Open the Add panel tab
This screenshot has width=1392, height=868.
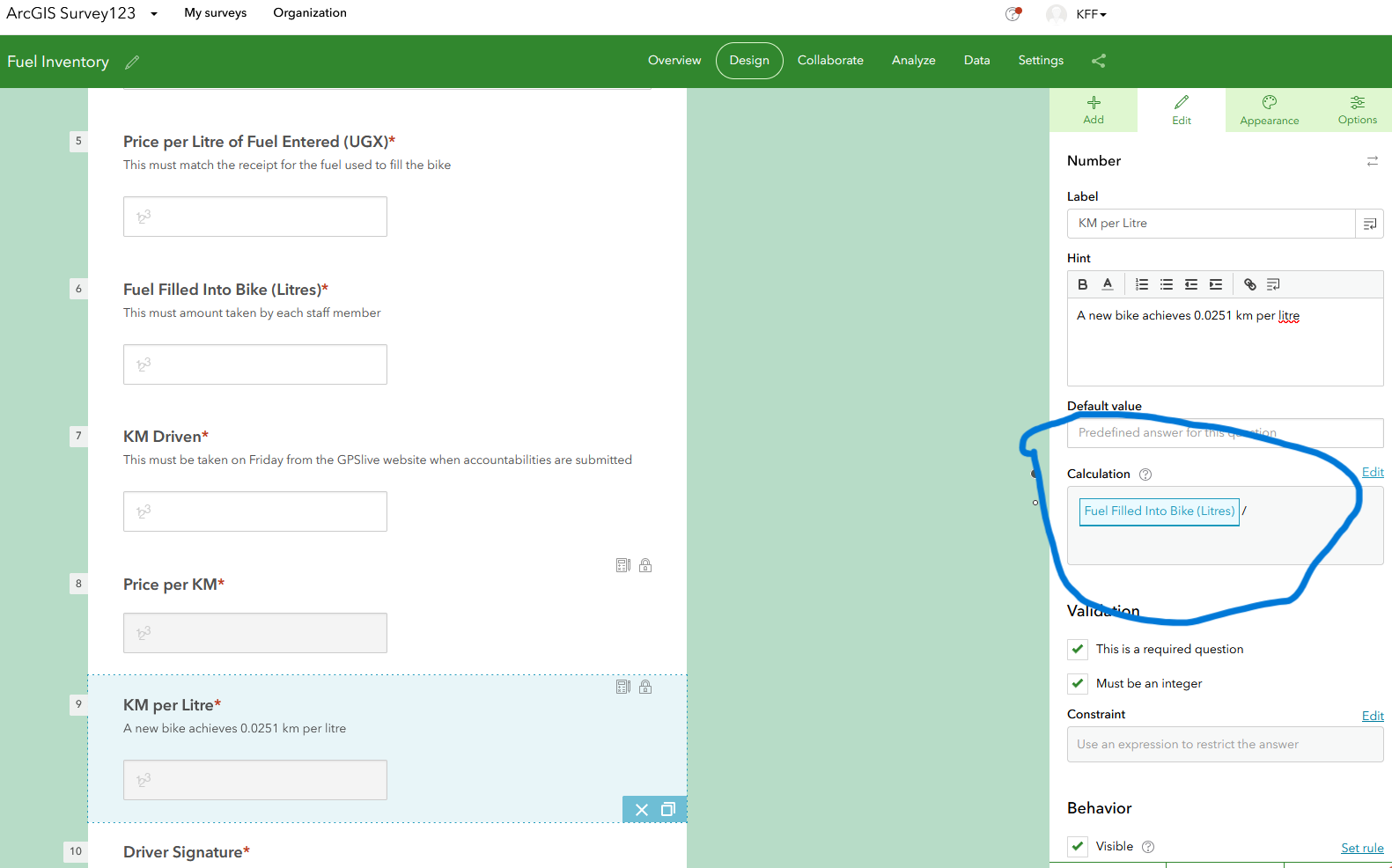(1094, 110)
